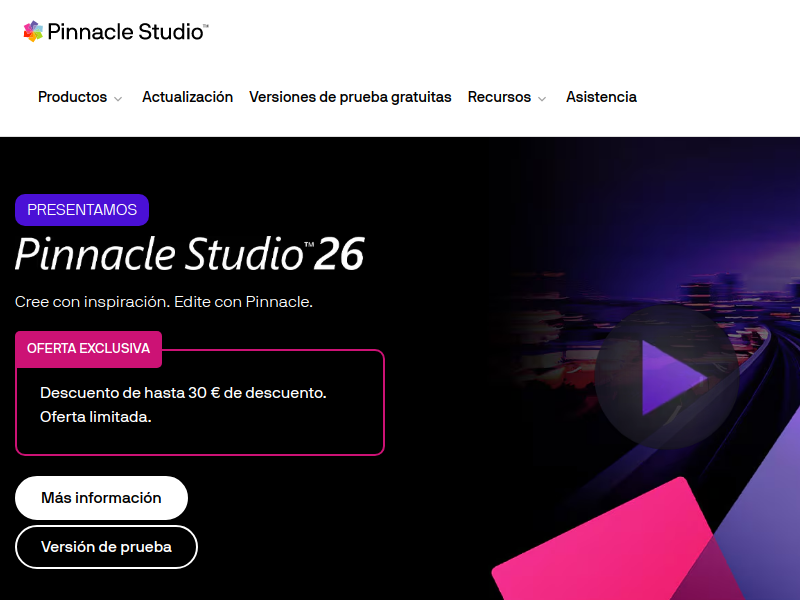Click the Más información button
Image resolution: width=800 pixels, height=600 pixels.
(x=102, y=498)
